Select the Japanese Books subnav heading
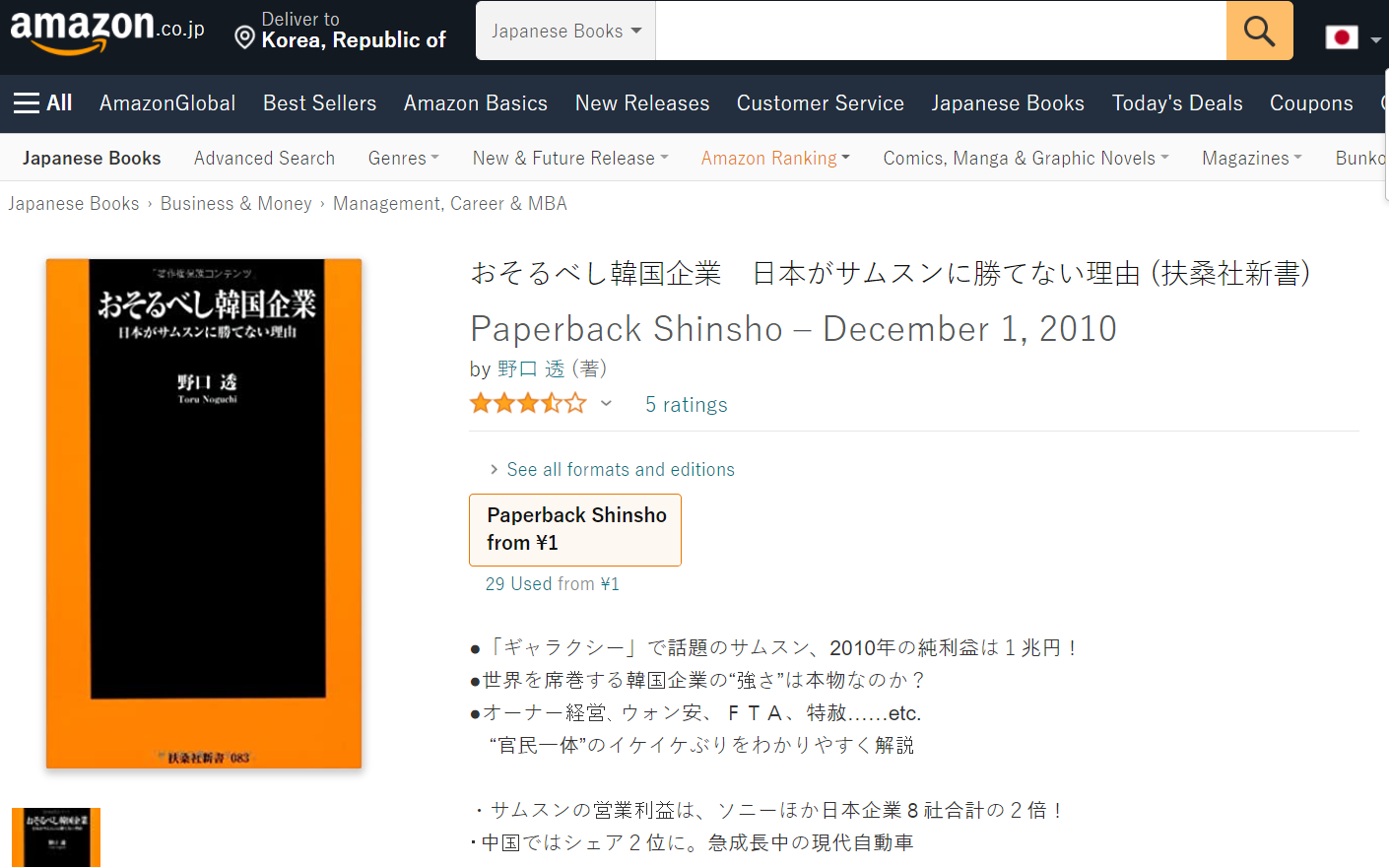This screenshot has width=1389, height=868. (92, 159)
